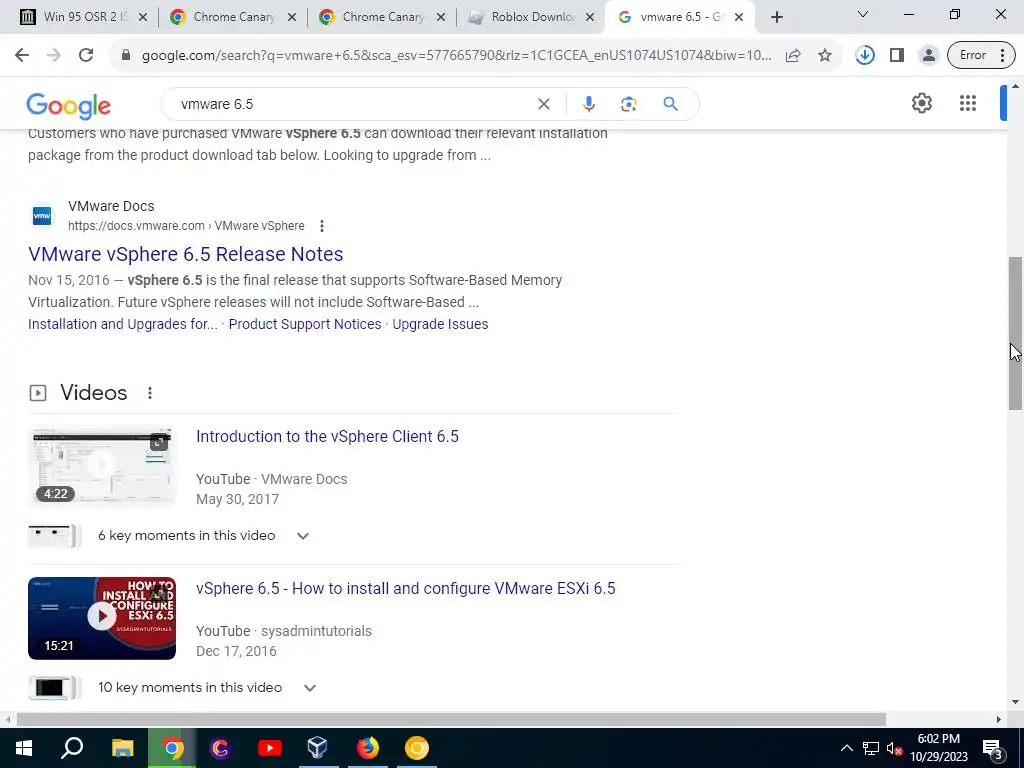Open the Google apps grid
1024x768 pixels.
967,103
